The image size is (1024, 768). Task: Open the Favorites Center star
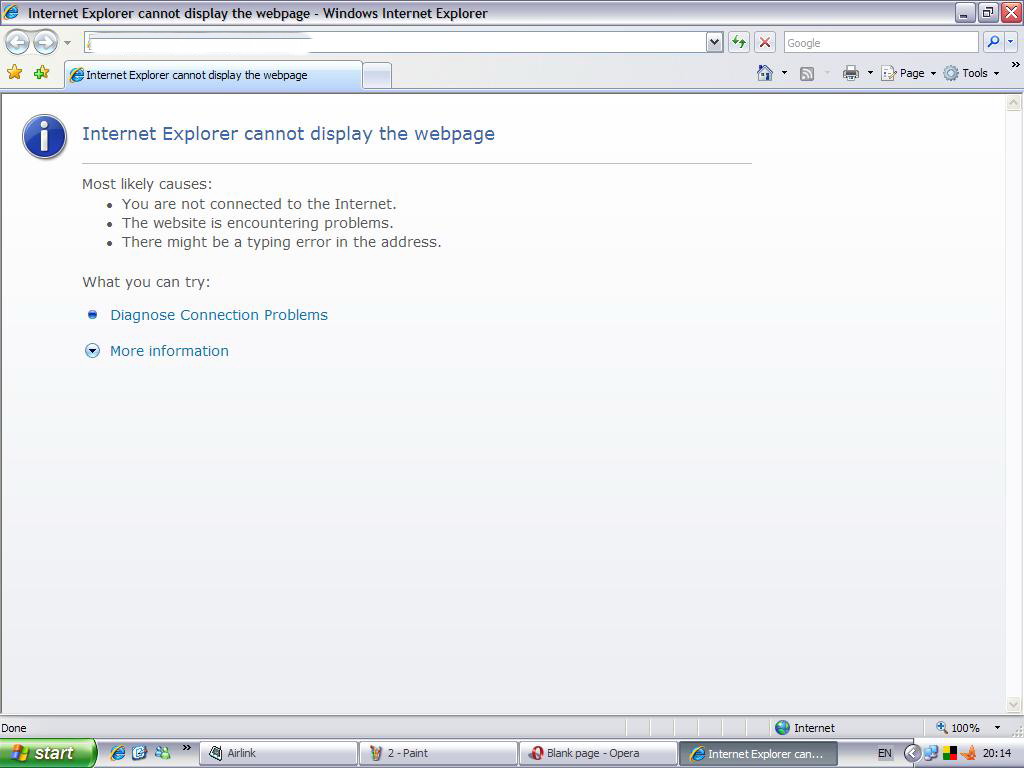click(14, 72)
